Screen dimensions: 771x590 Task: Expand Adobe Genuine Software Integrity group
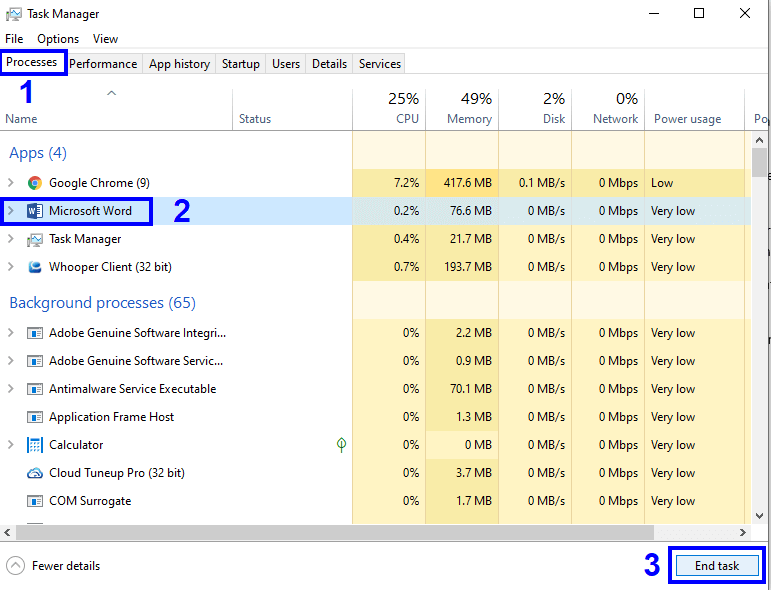10,333
